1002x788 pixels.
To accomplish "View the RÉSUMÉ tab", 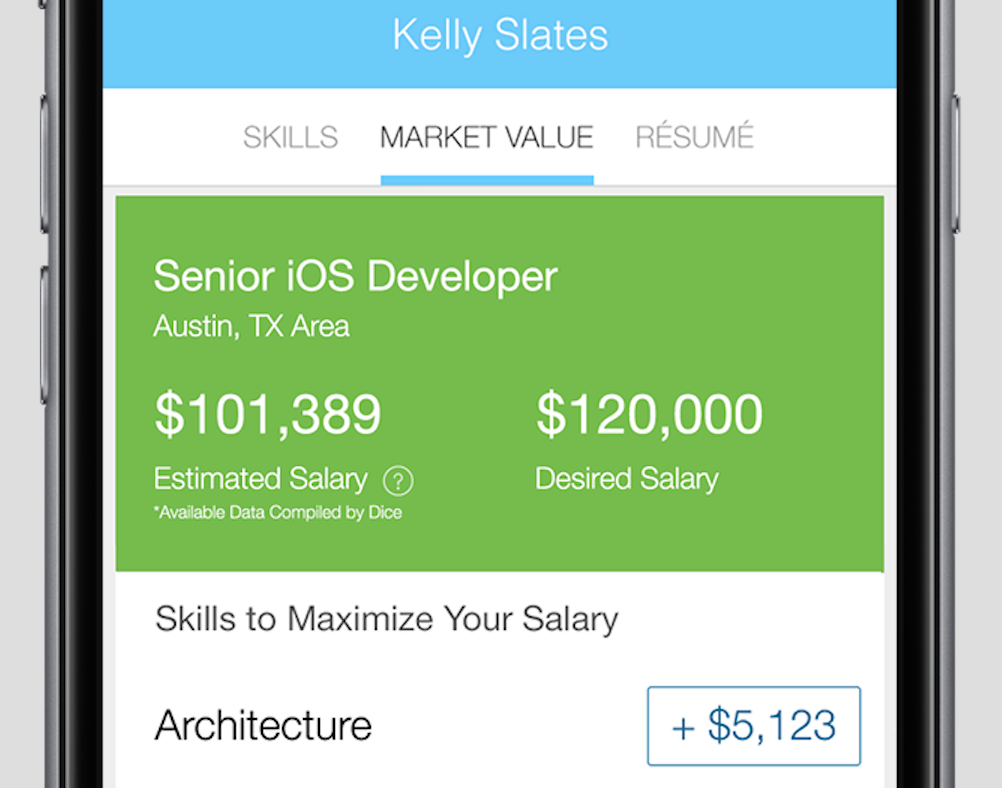I will (694, 137).
